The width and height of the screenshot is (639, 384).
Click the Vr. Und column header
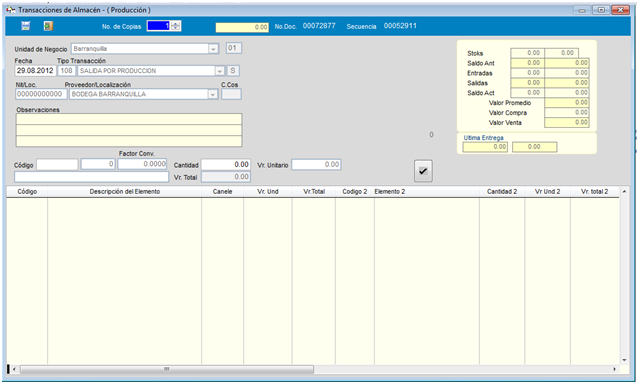point(268,192)
